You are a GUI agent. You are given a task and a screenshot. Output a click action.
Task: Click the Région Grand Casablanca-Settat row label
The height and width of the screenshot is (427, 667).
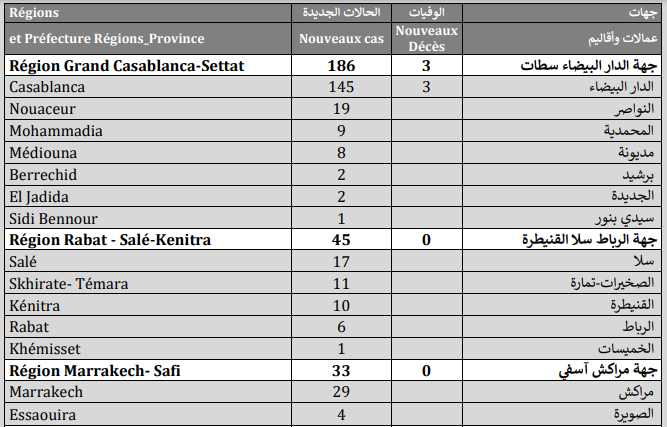(127, 67)
